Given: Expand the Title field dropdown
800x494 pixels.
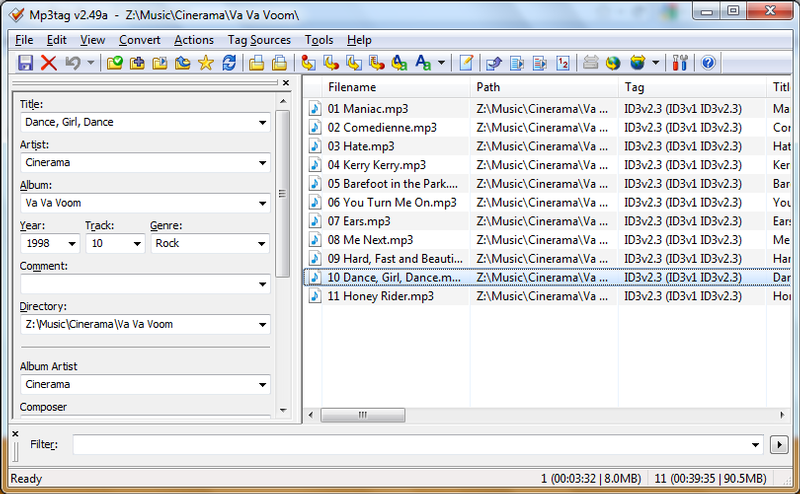Looking at the screenshot, I should (262, 123).
